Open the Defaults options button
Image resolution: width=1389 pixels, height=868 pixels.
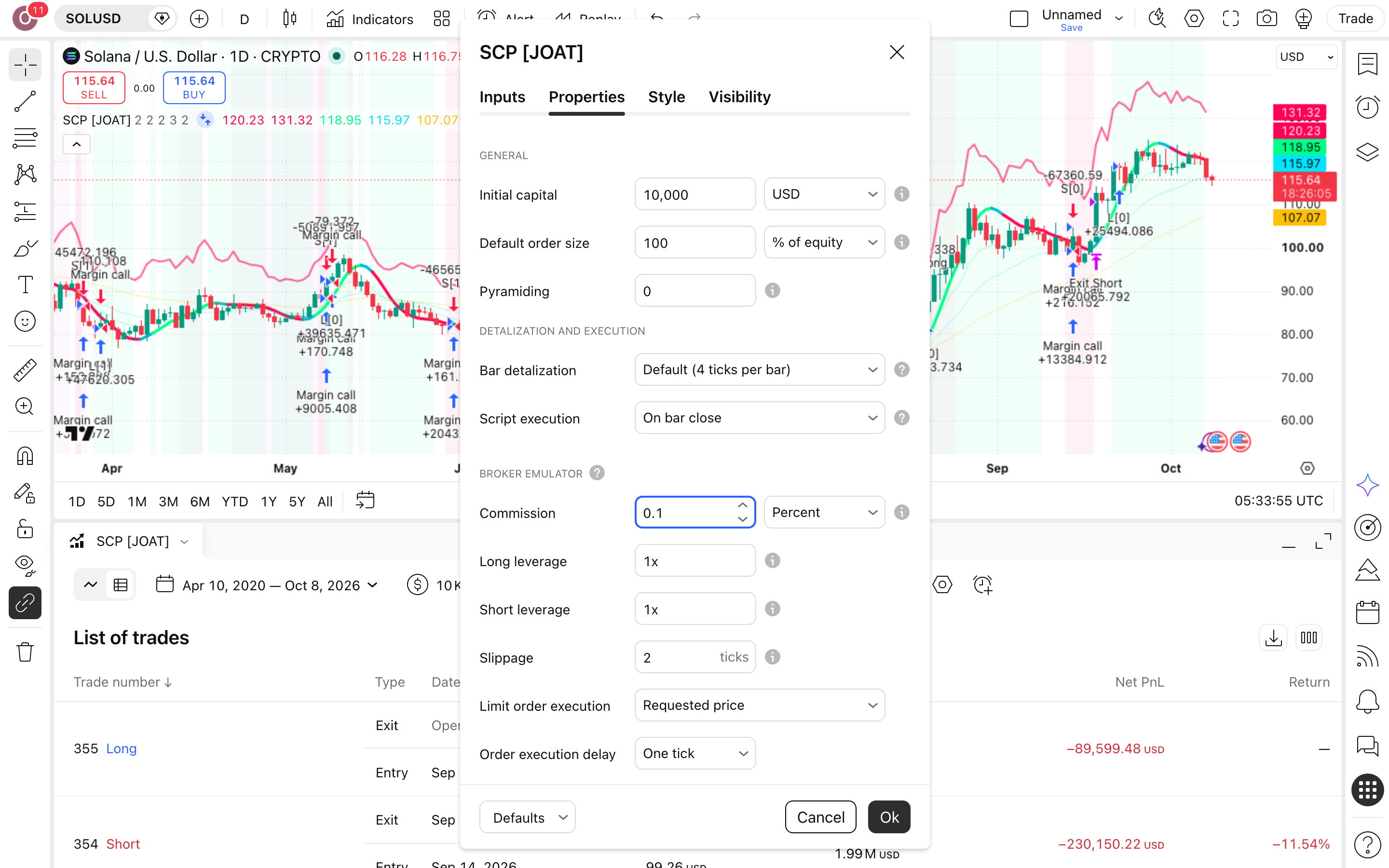527,817
